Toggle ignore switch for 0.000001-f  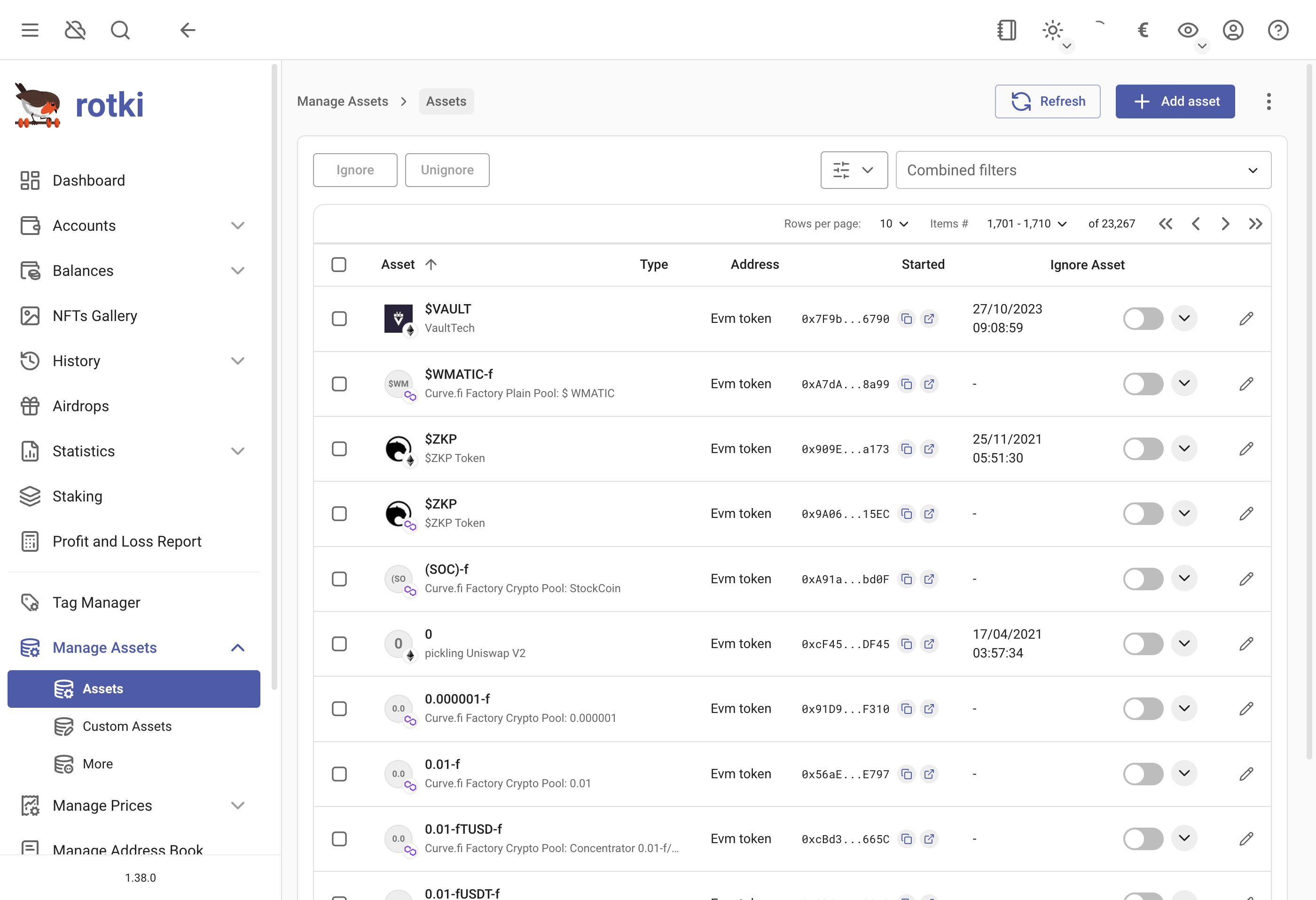click(1144, 709)
